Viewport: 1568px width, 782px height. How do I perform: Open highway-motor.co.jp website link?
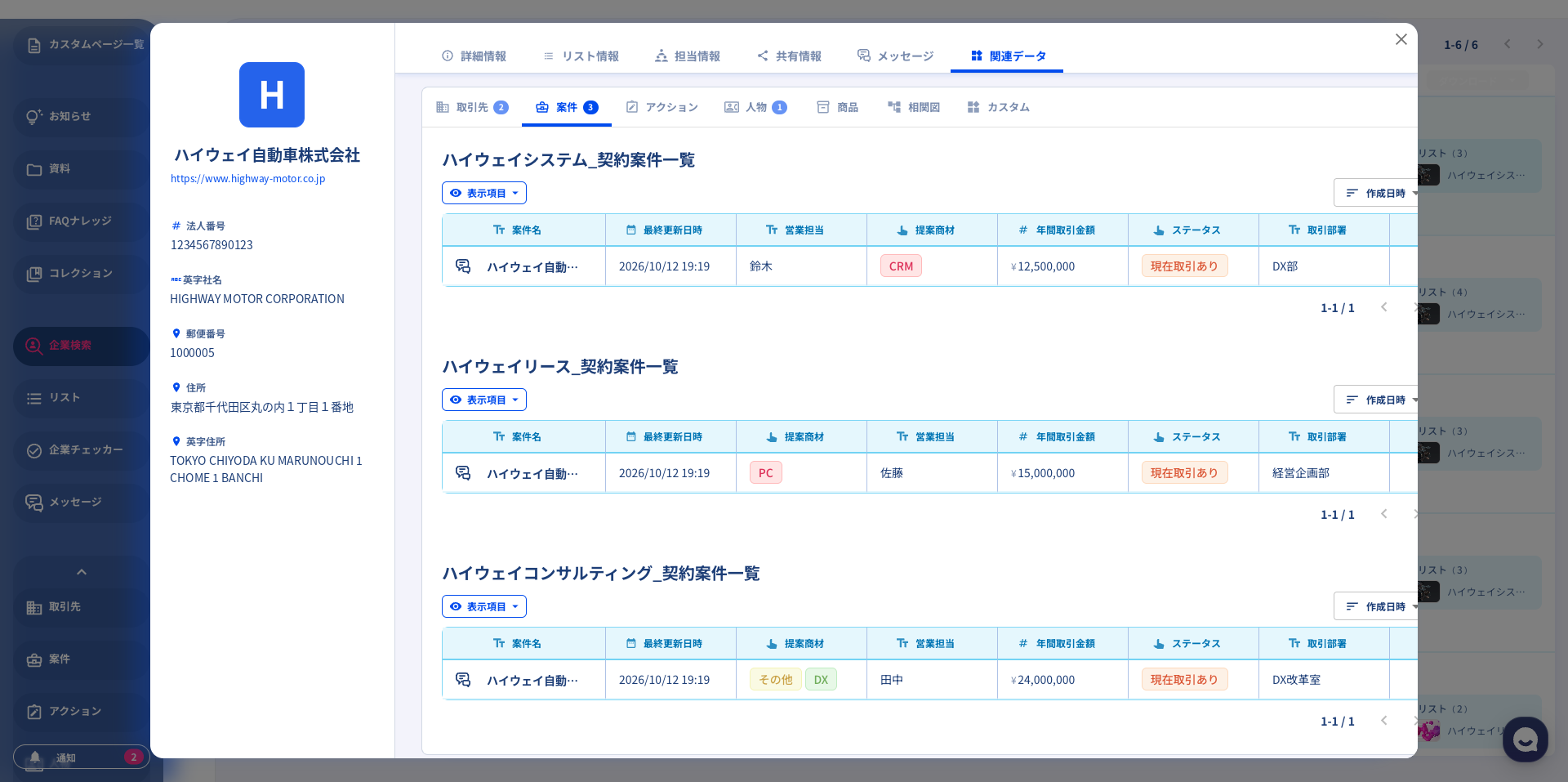(x=247, y=179)
